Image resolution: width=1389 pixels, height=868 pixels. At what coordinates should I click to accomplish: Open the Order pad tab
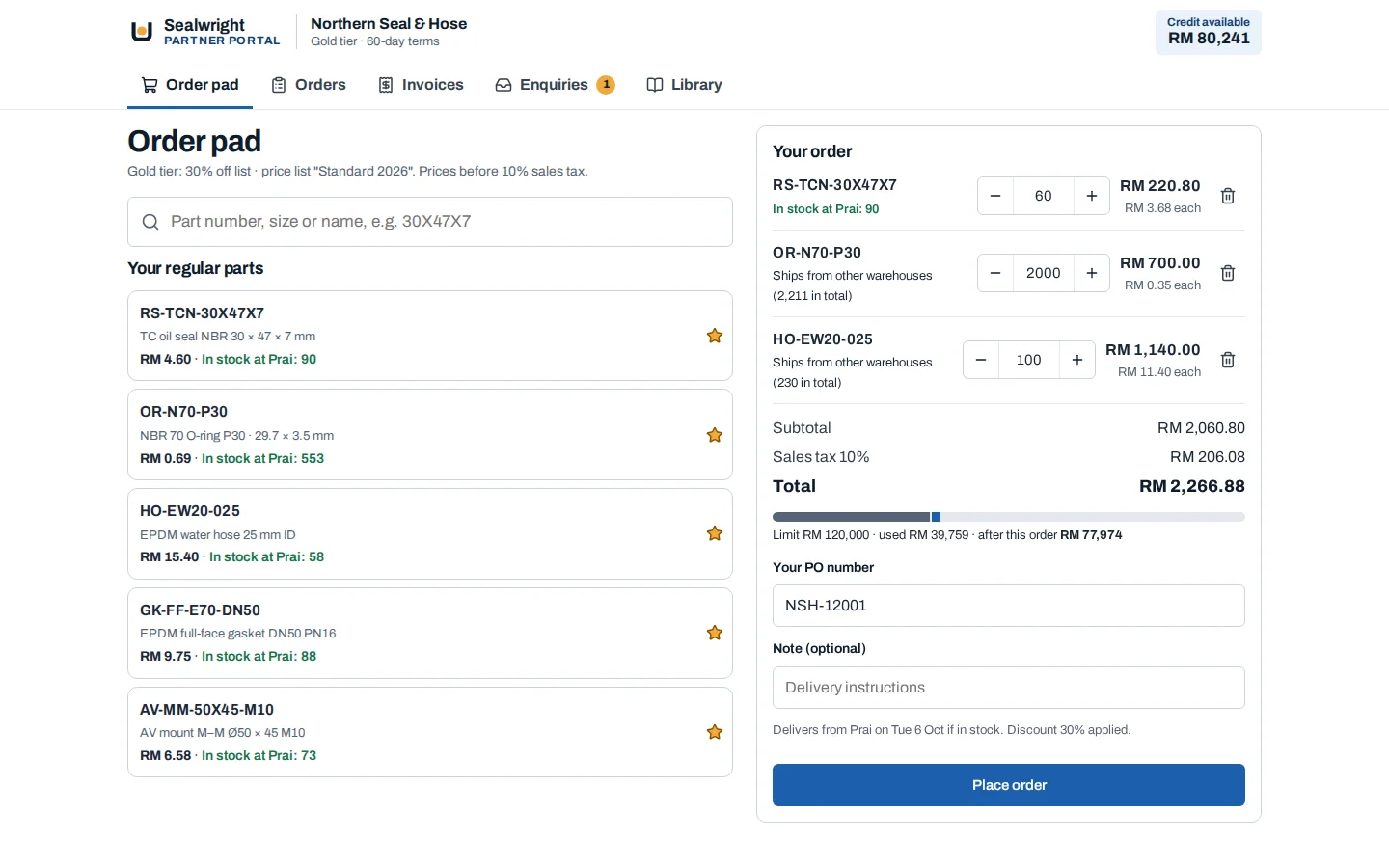[190, 85]
